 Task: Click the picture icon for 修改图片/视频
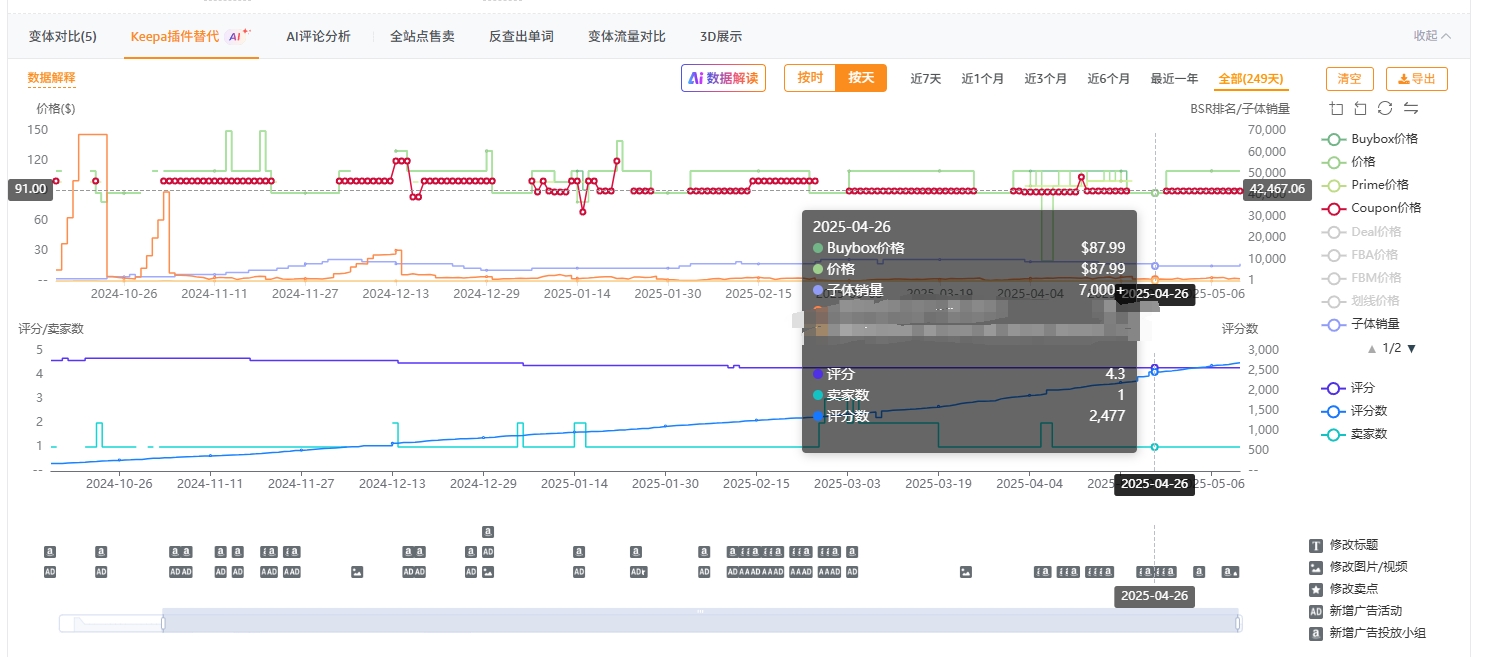(1316, 567)
